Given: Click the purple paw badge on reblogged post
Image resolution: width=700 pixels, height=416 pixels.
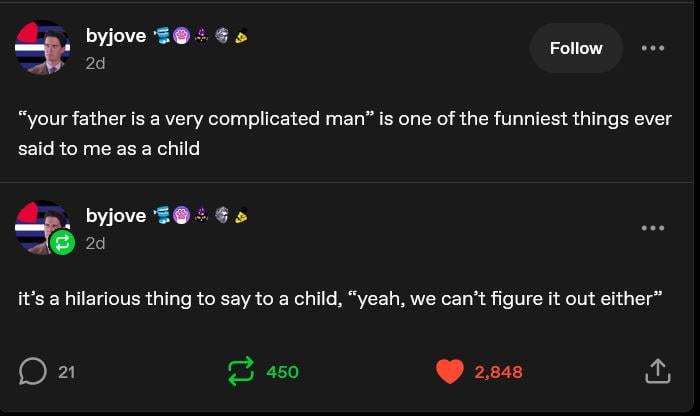Looking at the screenshot, I should [182, 216].
